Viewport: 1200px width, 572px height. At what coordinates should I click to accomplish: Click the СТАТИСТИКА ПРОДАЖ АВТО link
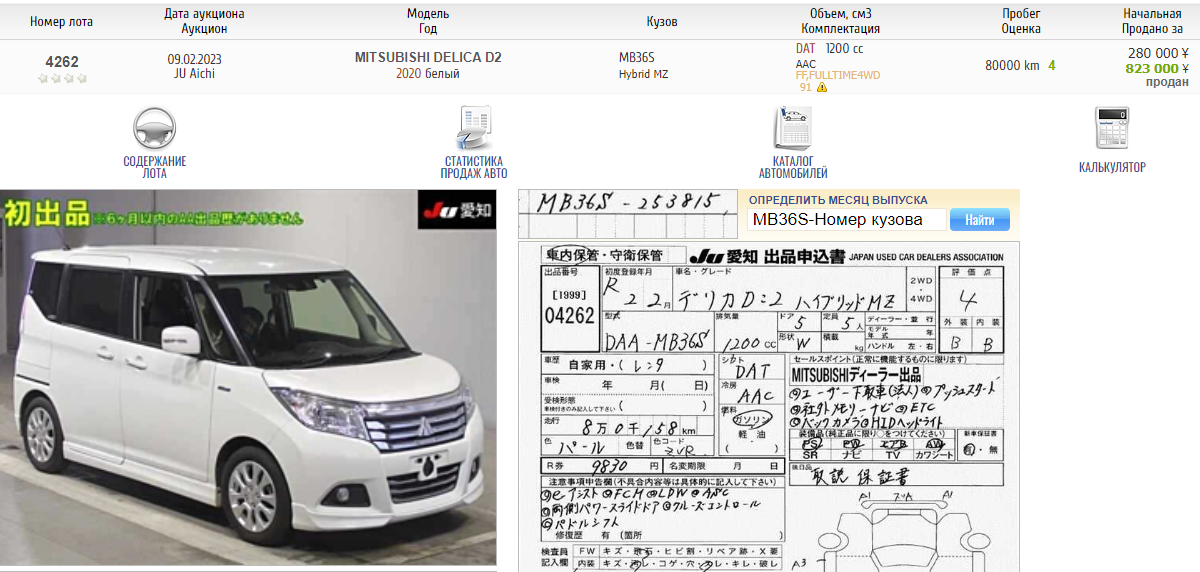pos(473,167)
